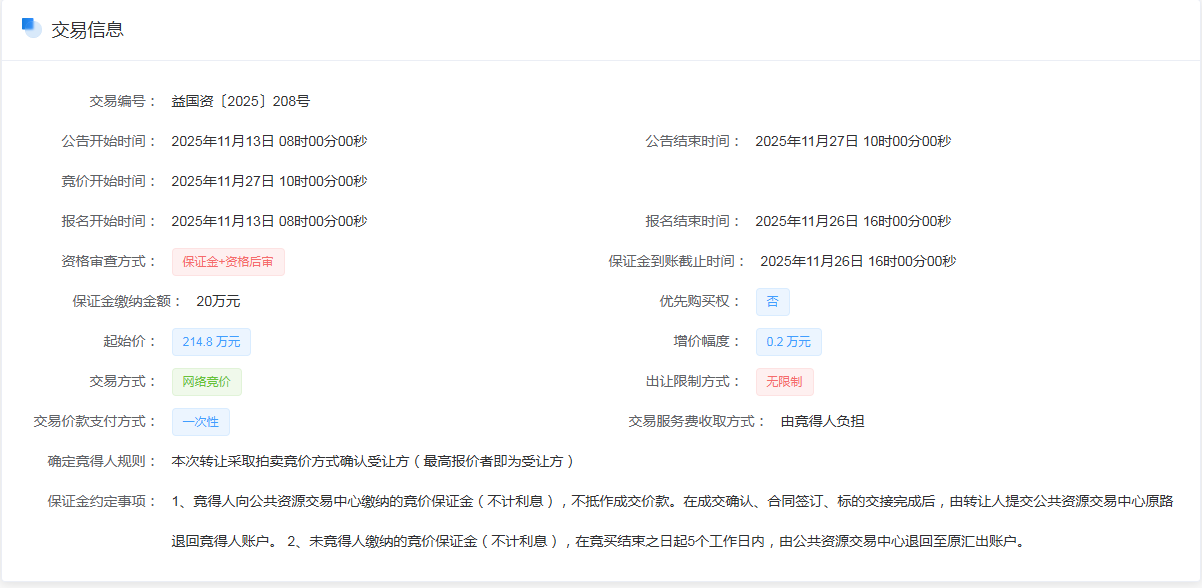Click the 确定竞得人规则 description text
1202x588 pixels.
[x=373, y=461]
